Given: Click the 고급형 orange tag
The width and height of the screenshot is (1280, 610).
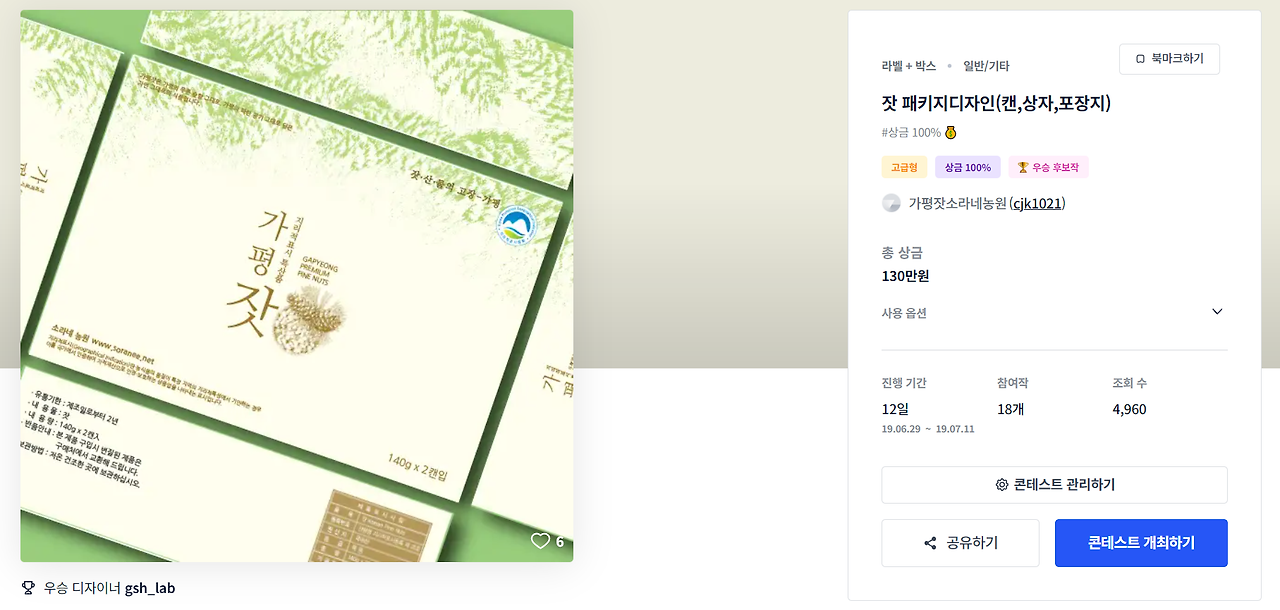Looking at the screenshot, I should coord(904,167).
